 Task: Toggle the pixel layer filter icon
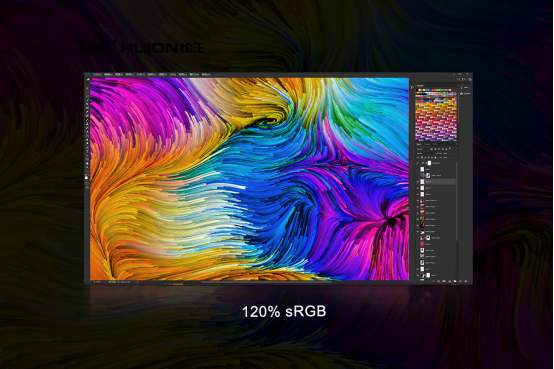pyautogui.click(x=431, y=149)
